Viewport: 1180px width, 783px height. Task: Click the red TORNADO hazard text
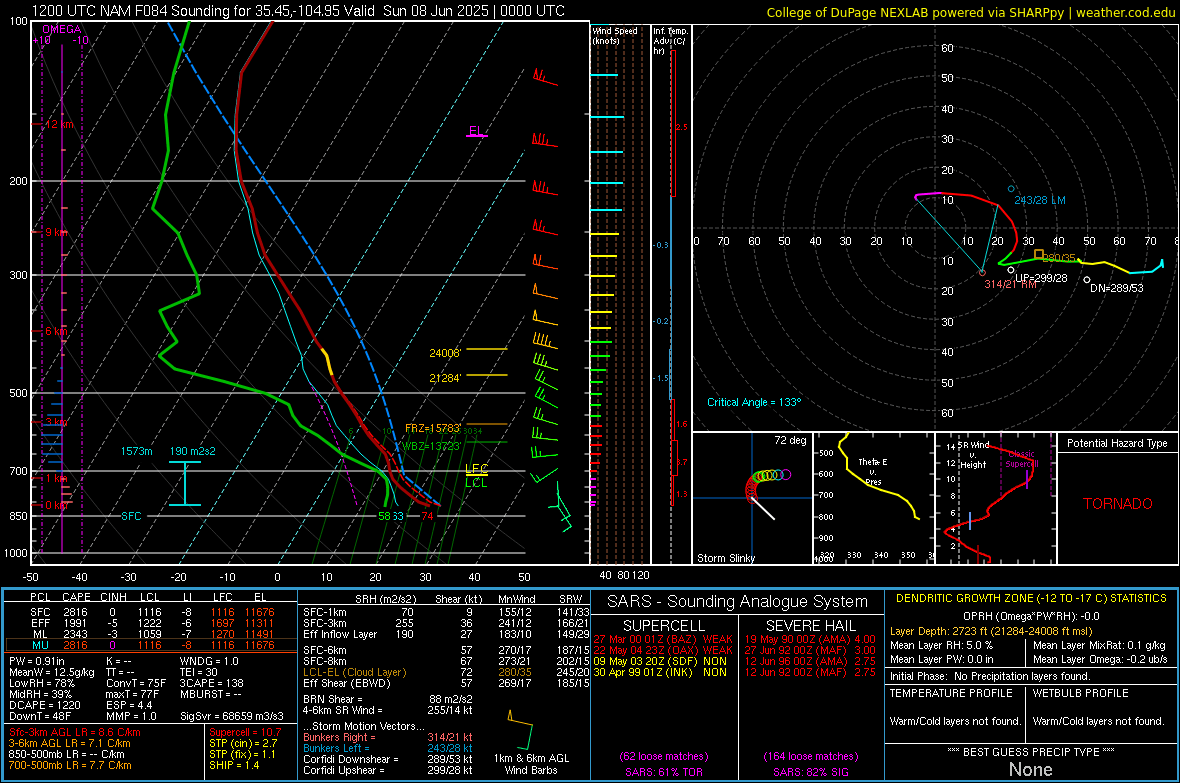tap(1118, 504)
